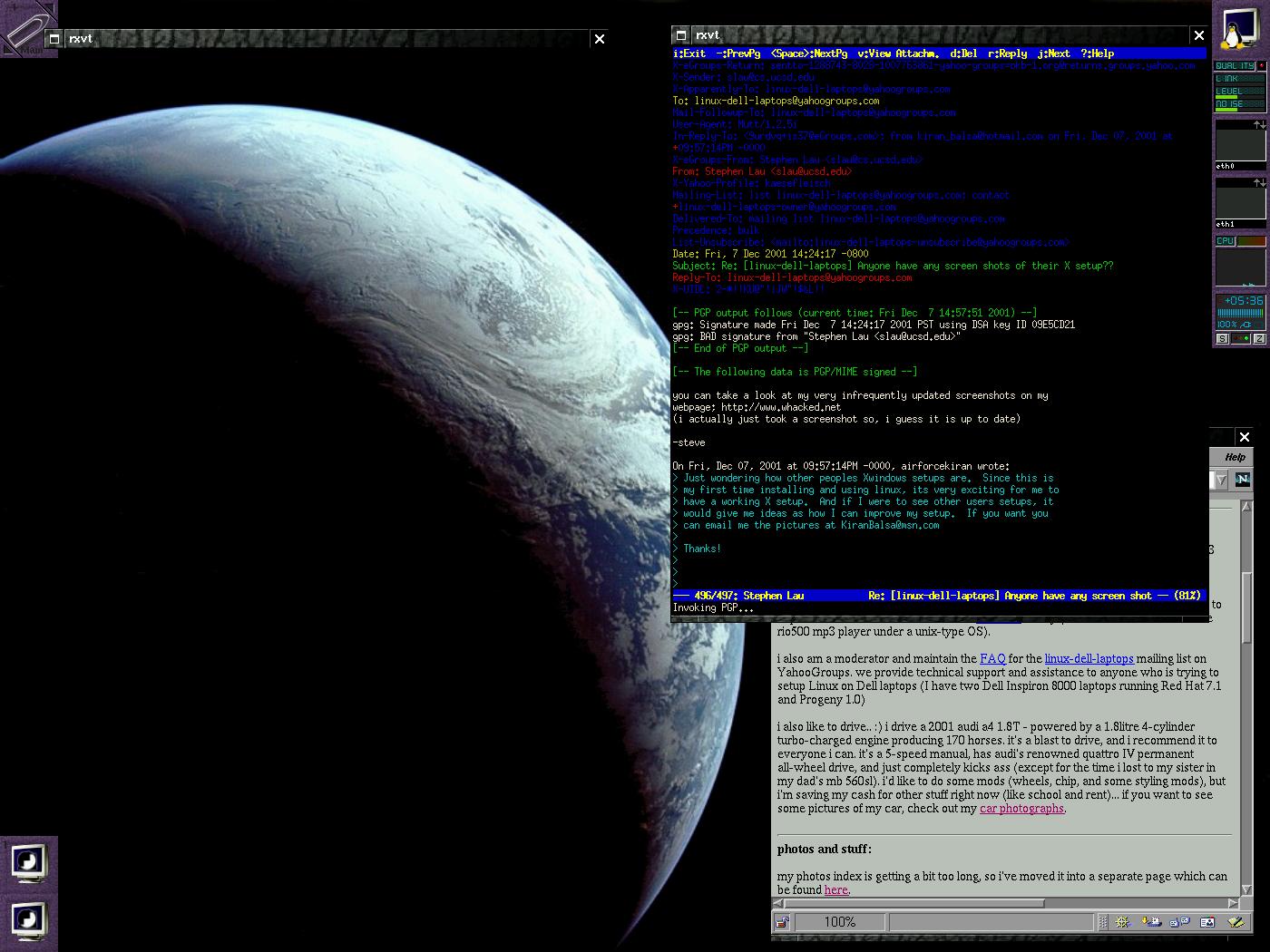This screenshot has width=1270, height=952.
Task: Click the 'Date: Fri, 7 Dec 2001' header line
Action: tap(770, 254)
